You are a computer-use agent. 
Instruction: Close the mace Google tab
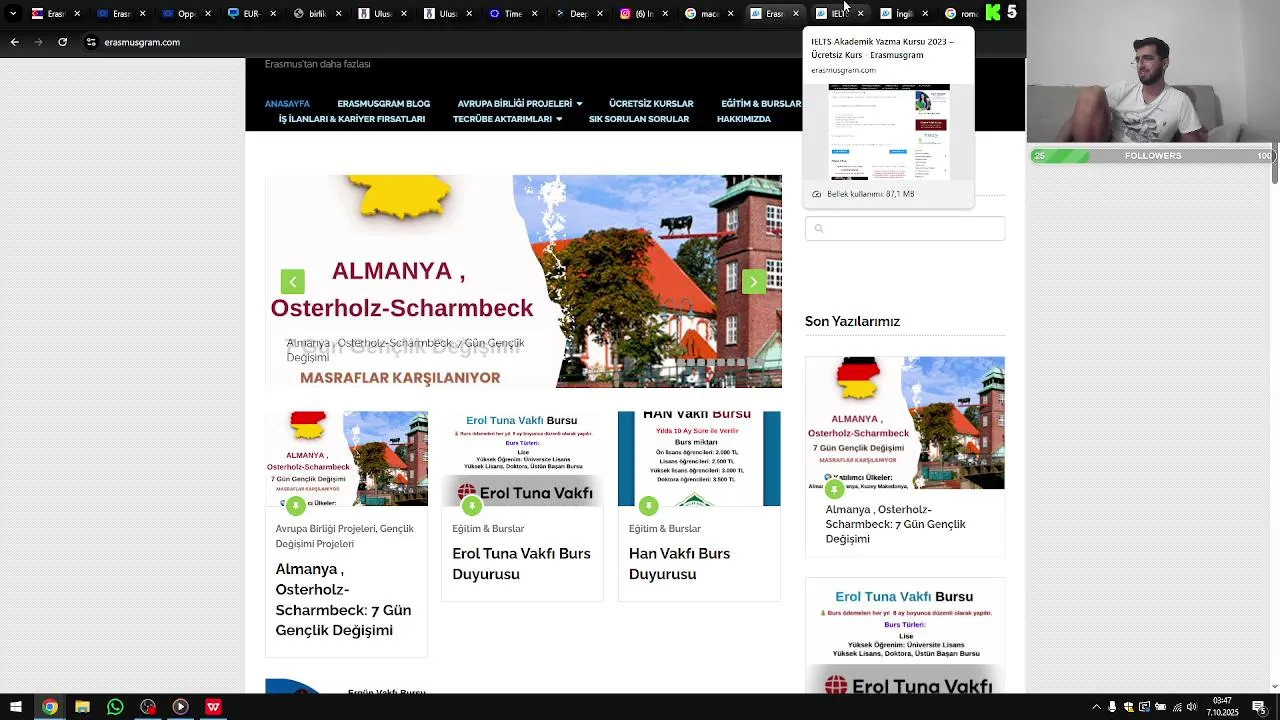click(x=730, y=14)
